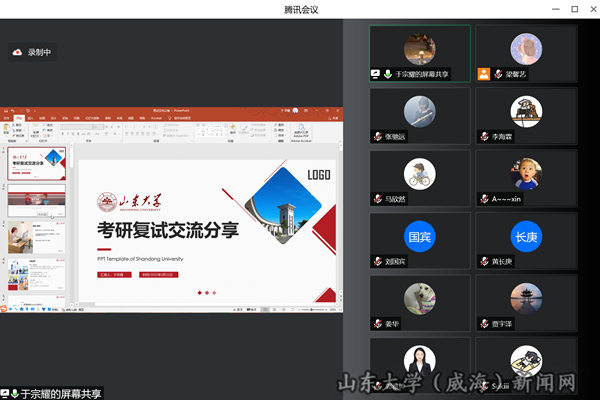Viewport: 600px width, 400px height.
Task: Click the LOGO placeholder on the slide
Action: click(x=319, y=175)
